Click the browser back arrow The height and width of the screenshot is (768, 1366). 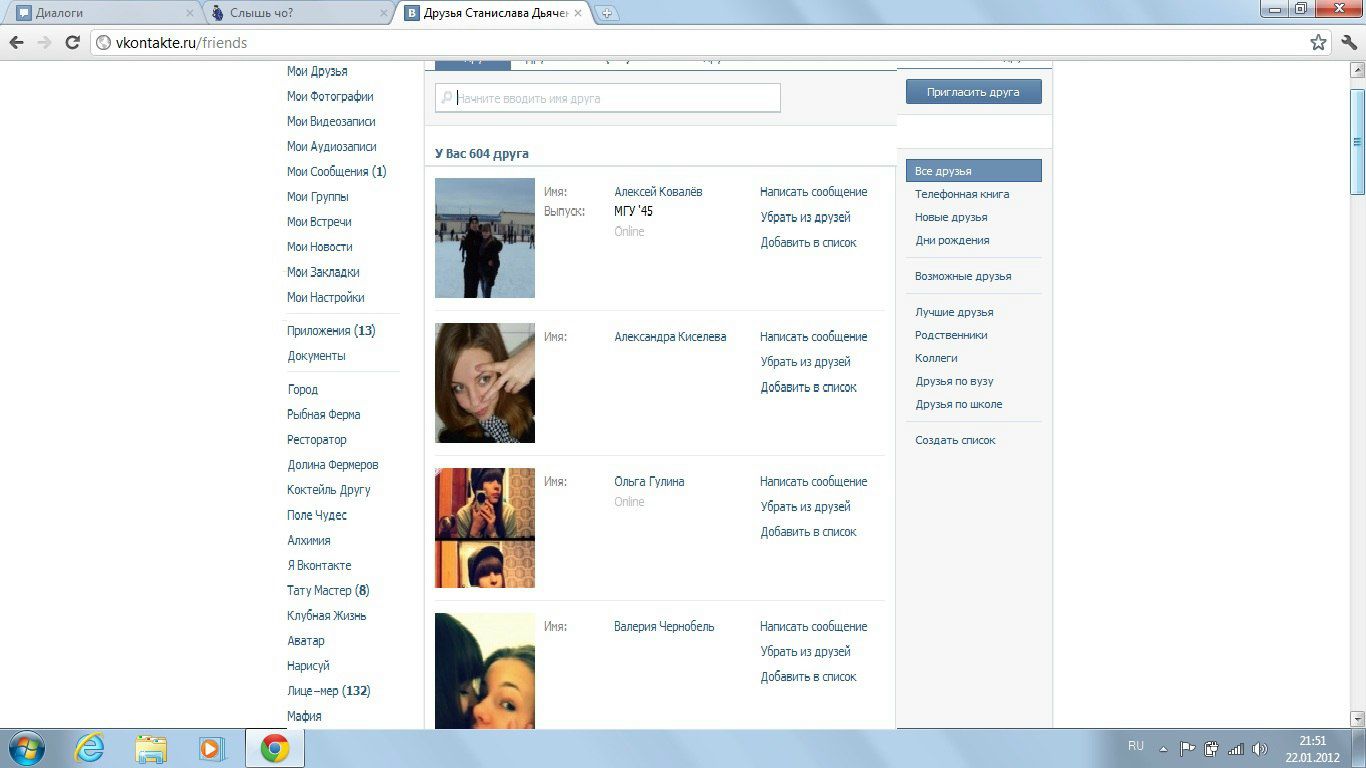click(16, 42)
